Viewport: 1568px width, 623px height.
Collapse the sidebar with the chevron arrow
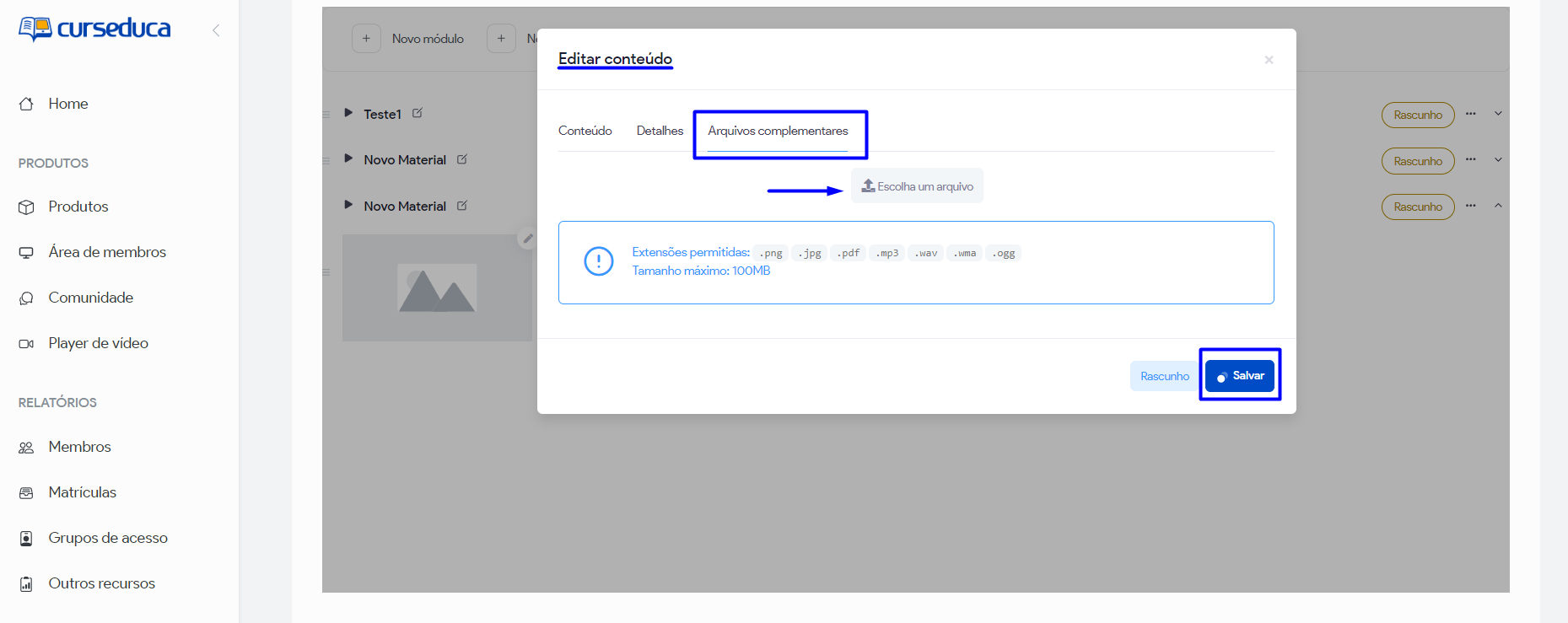coord(216,30)
